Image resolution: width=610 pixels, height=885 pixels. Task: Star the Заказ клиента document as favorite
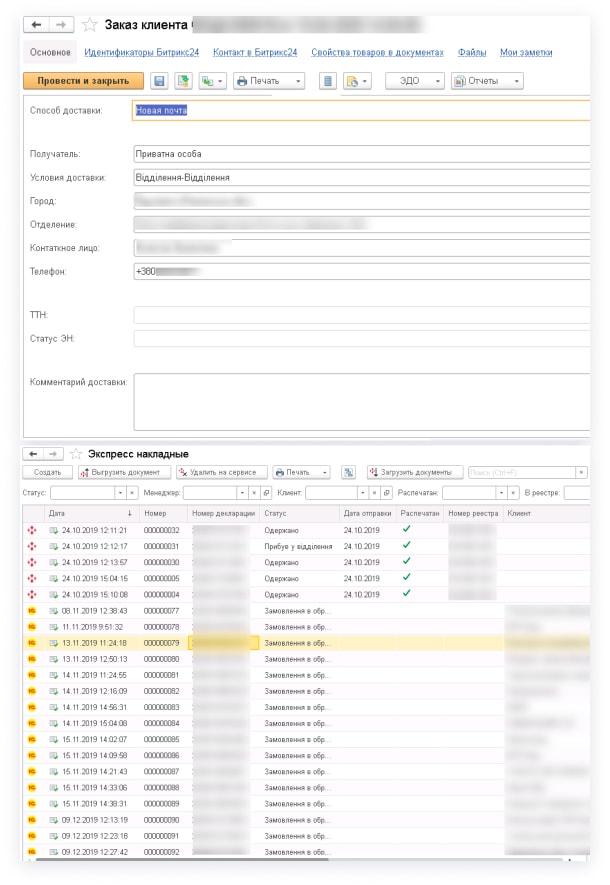coord(89,25)
